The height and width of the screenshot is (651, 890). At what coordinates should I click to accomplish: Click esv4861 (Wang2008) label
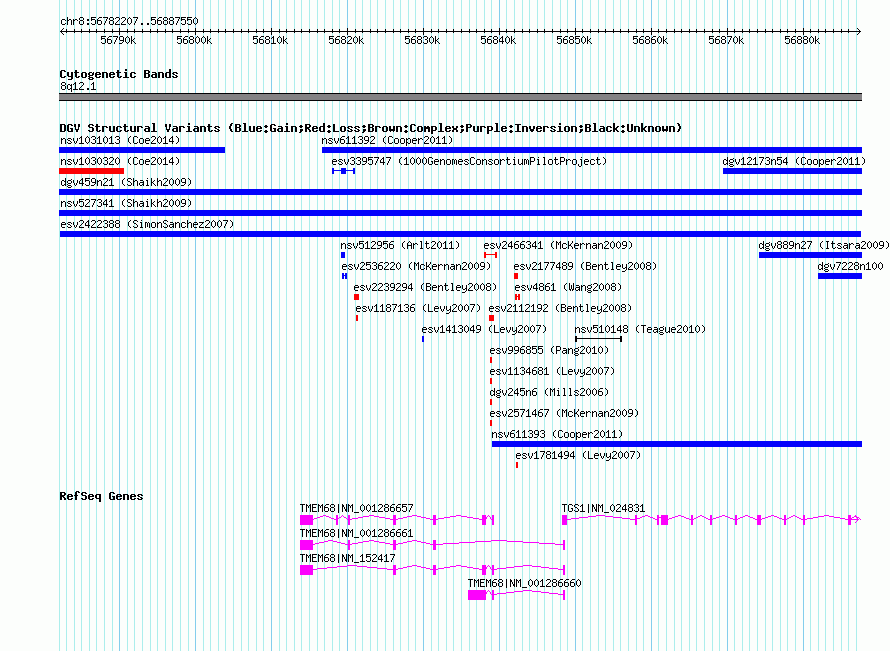pos(568,287)
